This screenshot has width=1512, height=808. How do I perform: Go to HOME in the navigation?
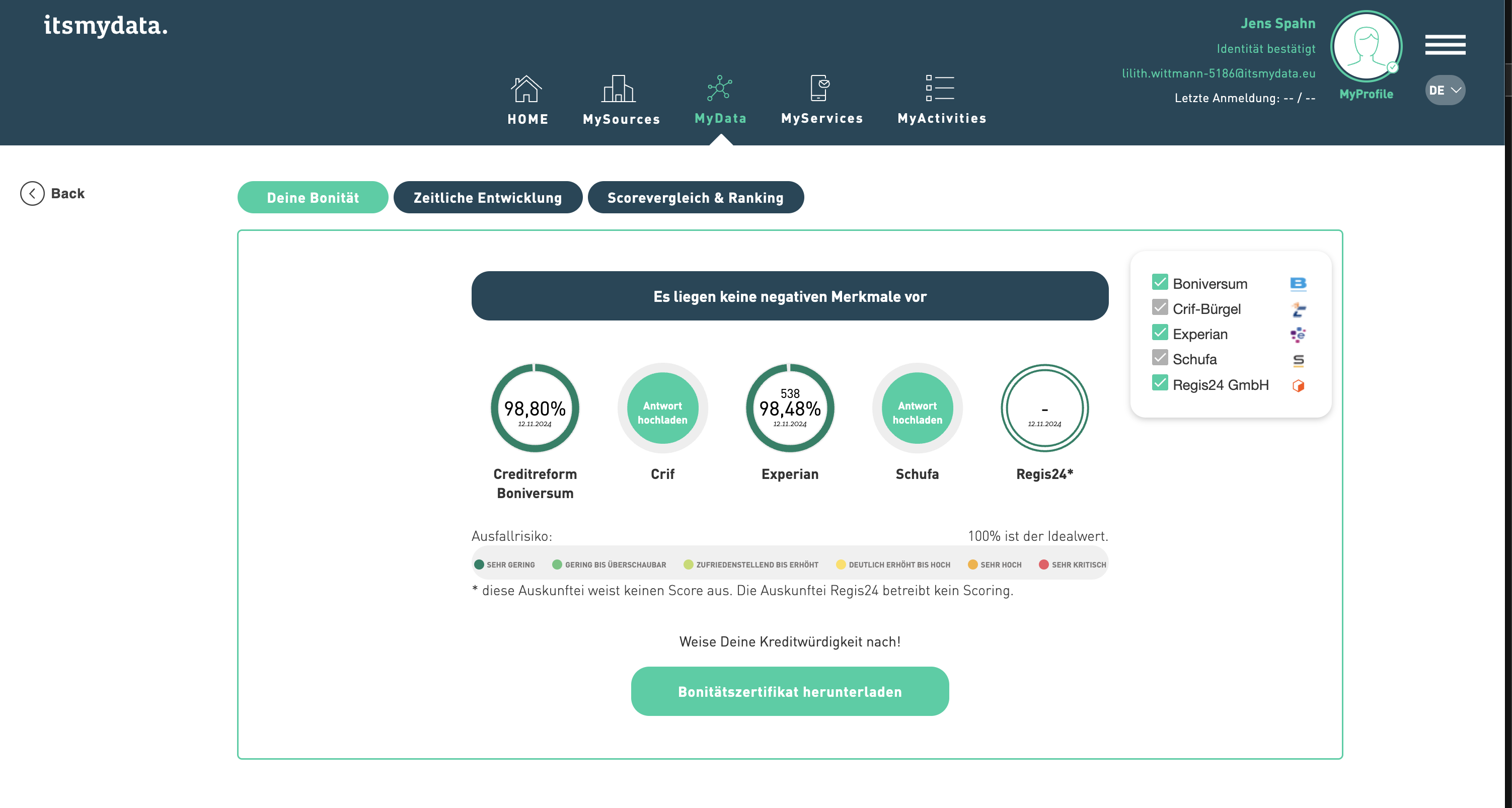click(x=527, y=119)
